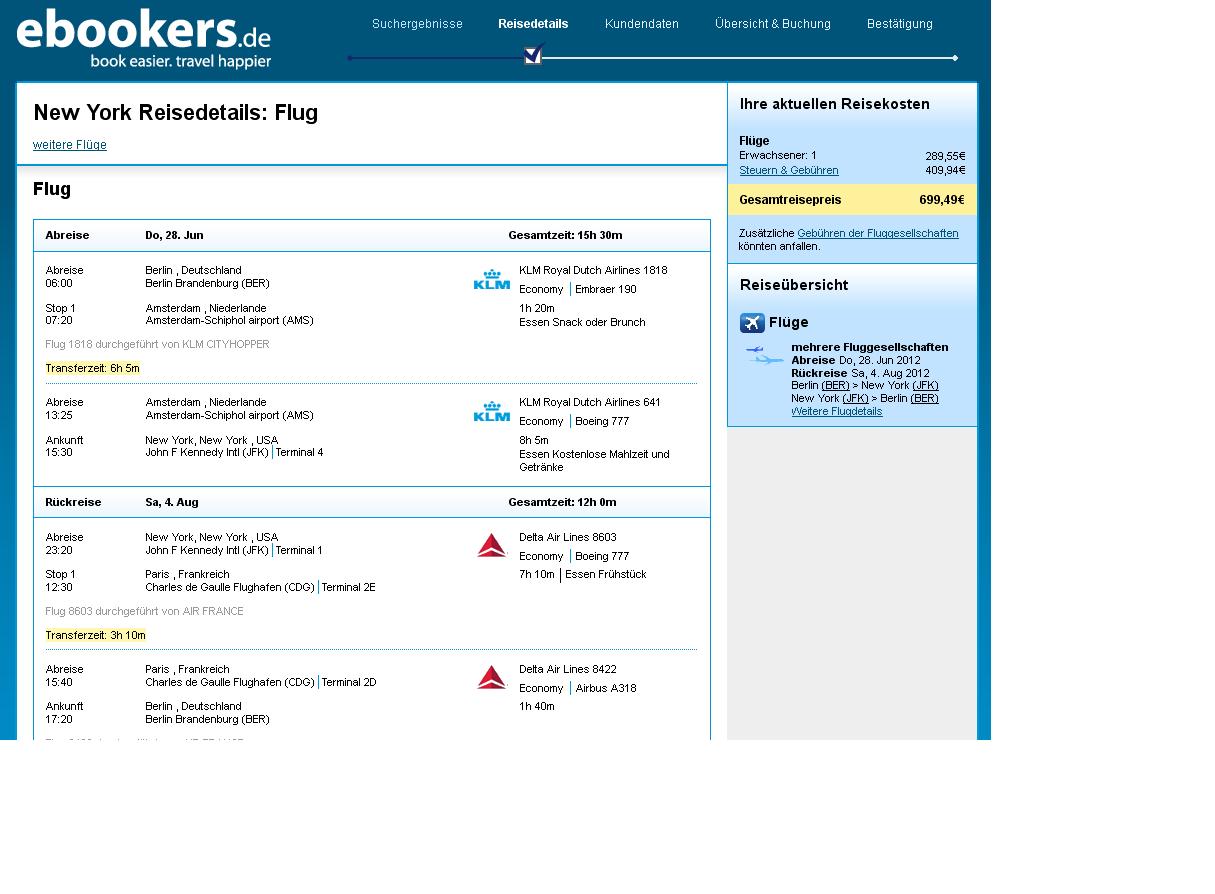Click the Gesamtreisepreis 699,49€ amount
1215x894 pixels.
tap(942, 200)
